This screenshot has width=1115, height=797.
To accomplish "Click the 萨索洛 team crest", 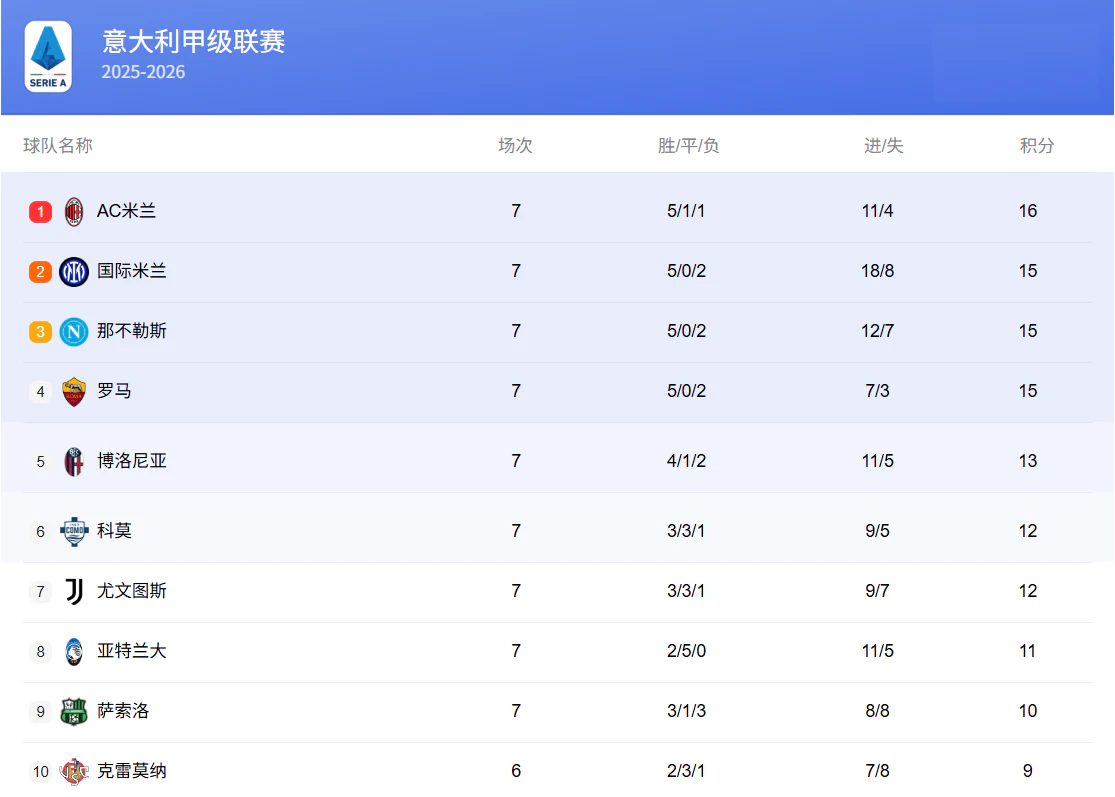I will click(74, 711).
